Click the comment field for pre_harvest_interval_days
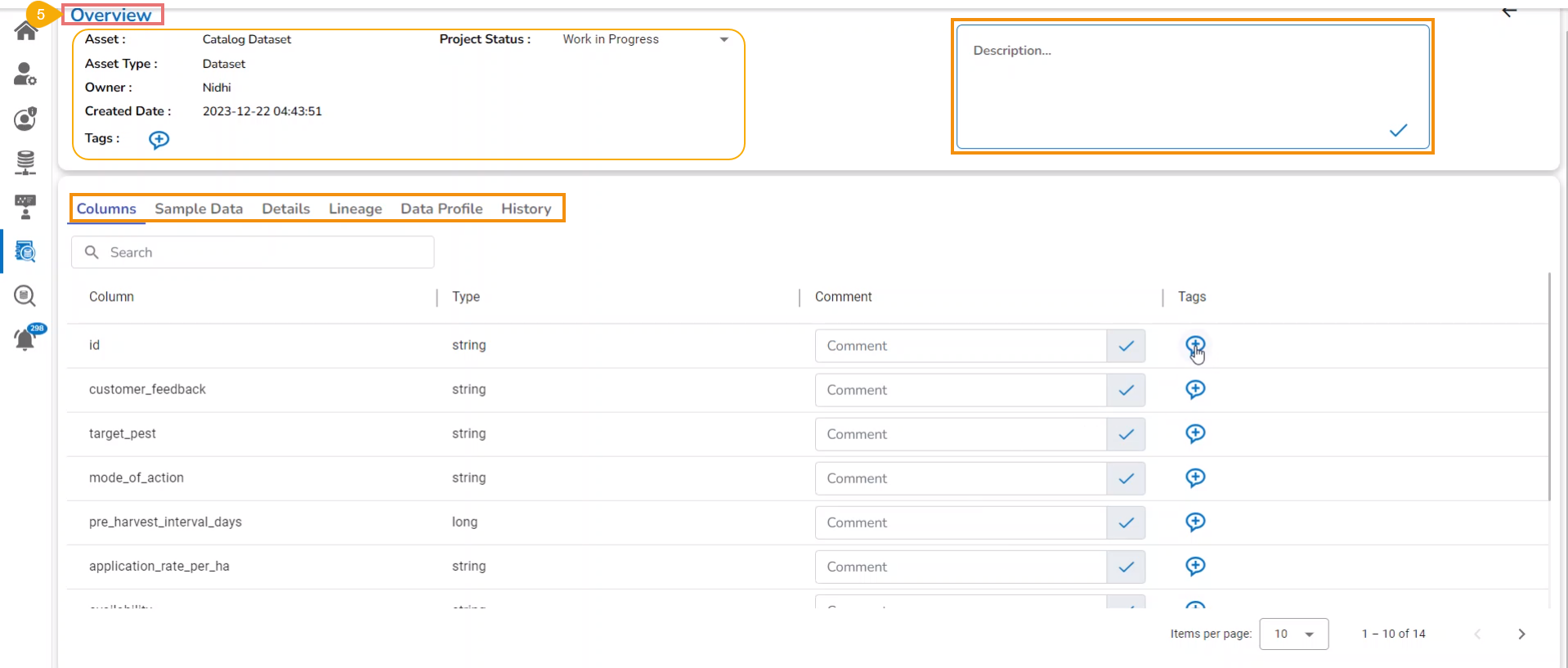This screenshot has width=1568, height=668. pyautogui.click(x=961, y=522)
